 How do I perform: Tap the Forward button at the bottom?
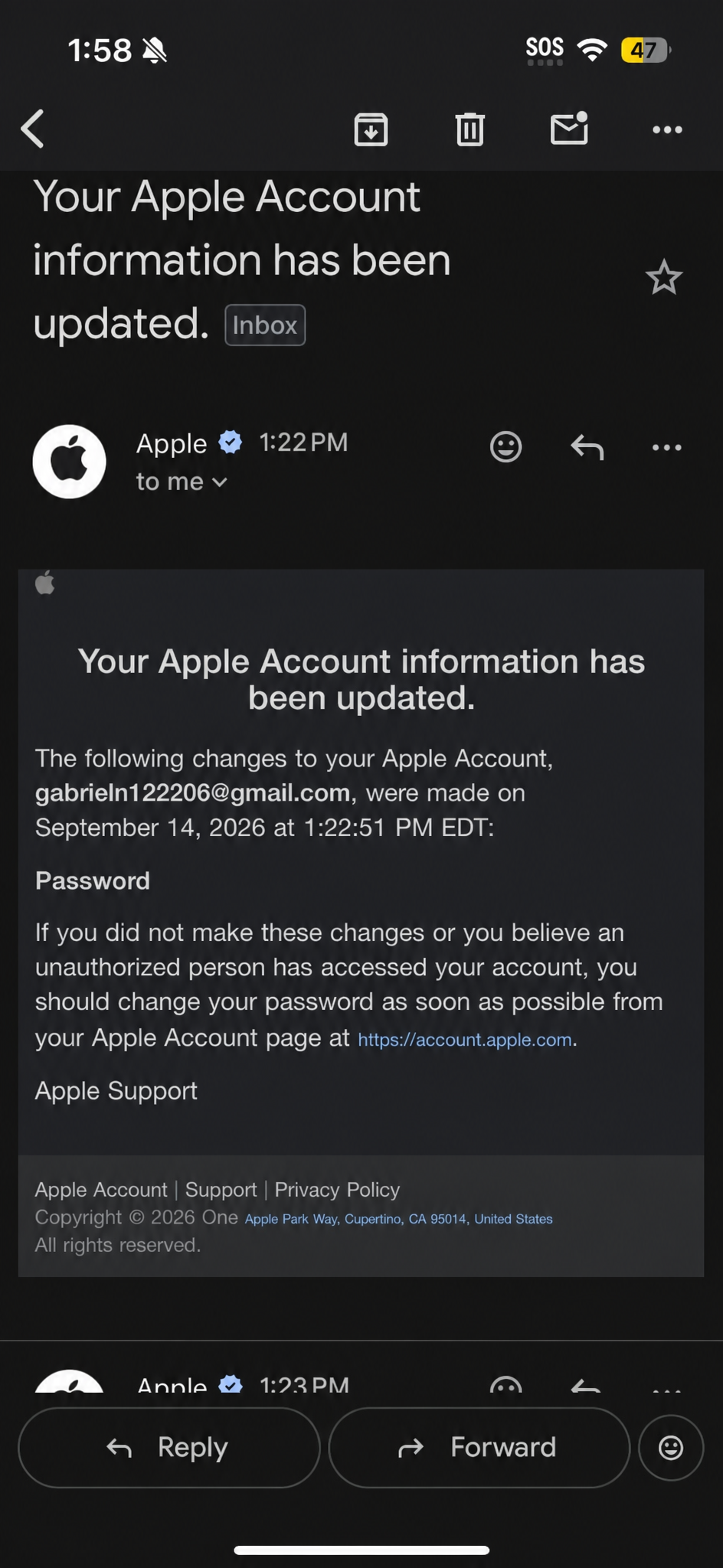(x=479, y=1447)
